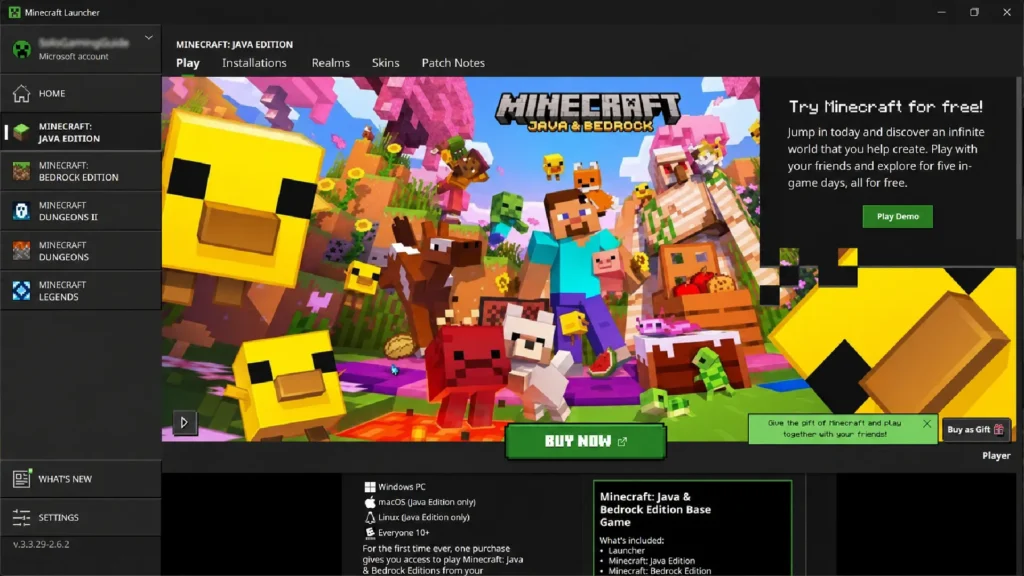Viewport: 1024px width, 576px height.
Task: Play the banner trailer video
Action: tap(184, 423)
